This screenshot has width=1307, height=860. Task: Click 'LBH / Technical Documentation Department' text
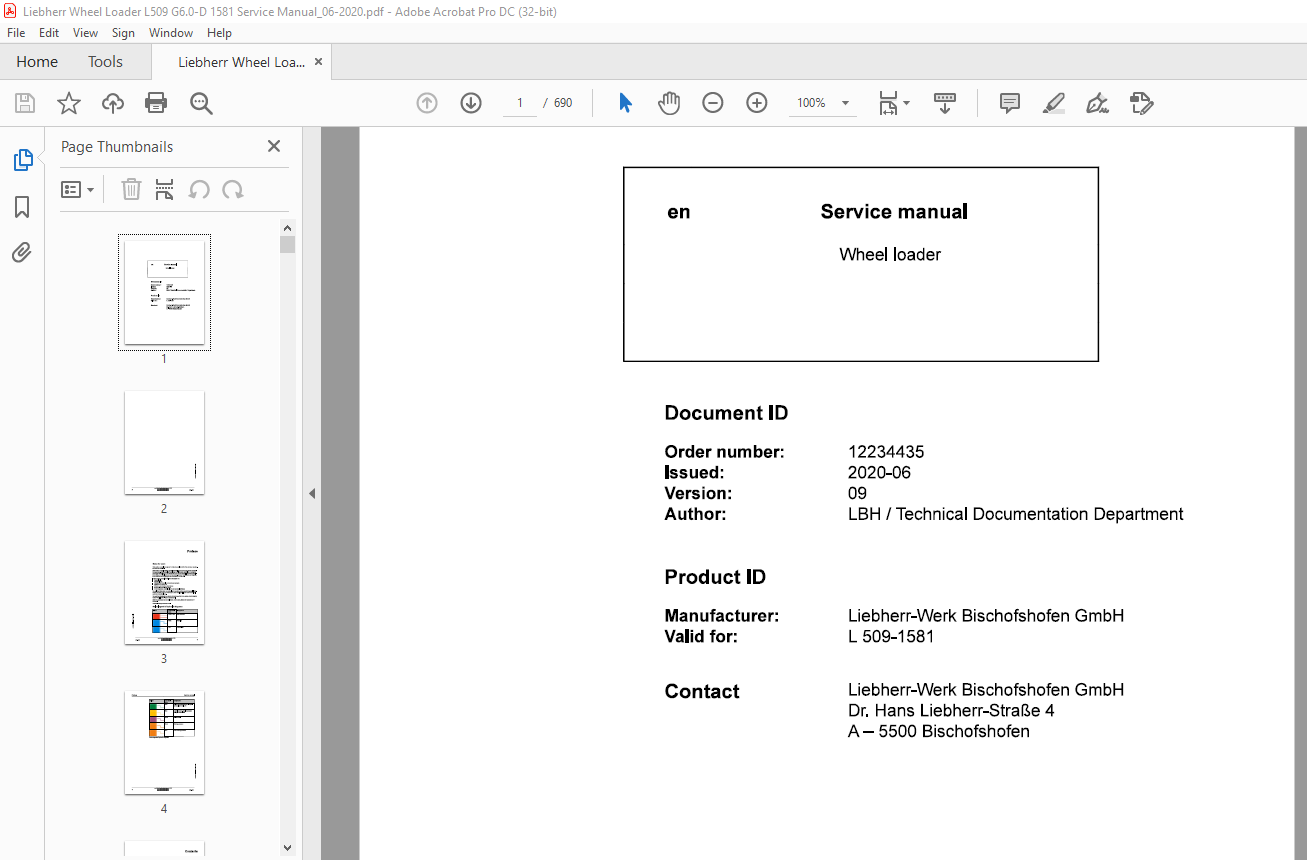pyautogui.click(x=1016, y=514)
